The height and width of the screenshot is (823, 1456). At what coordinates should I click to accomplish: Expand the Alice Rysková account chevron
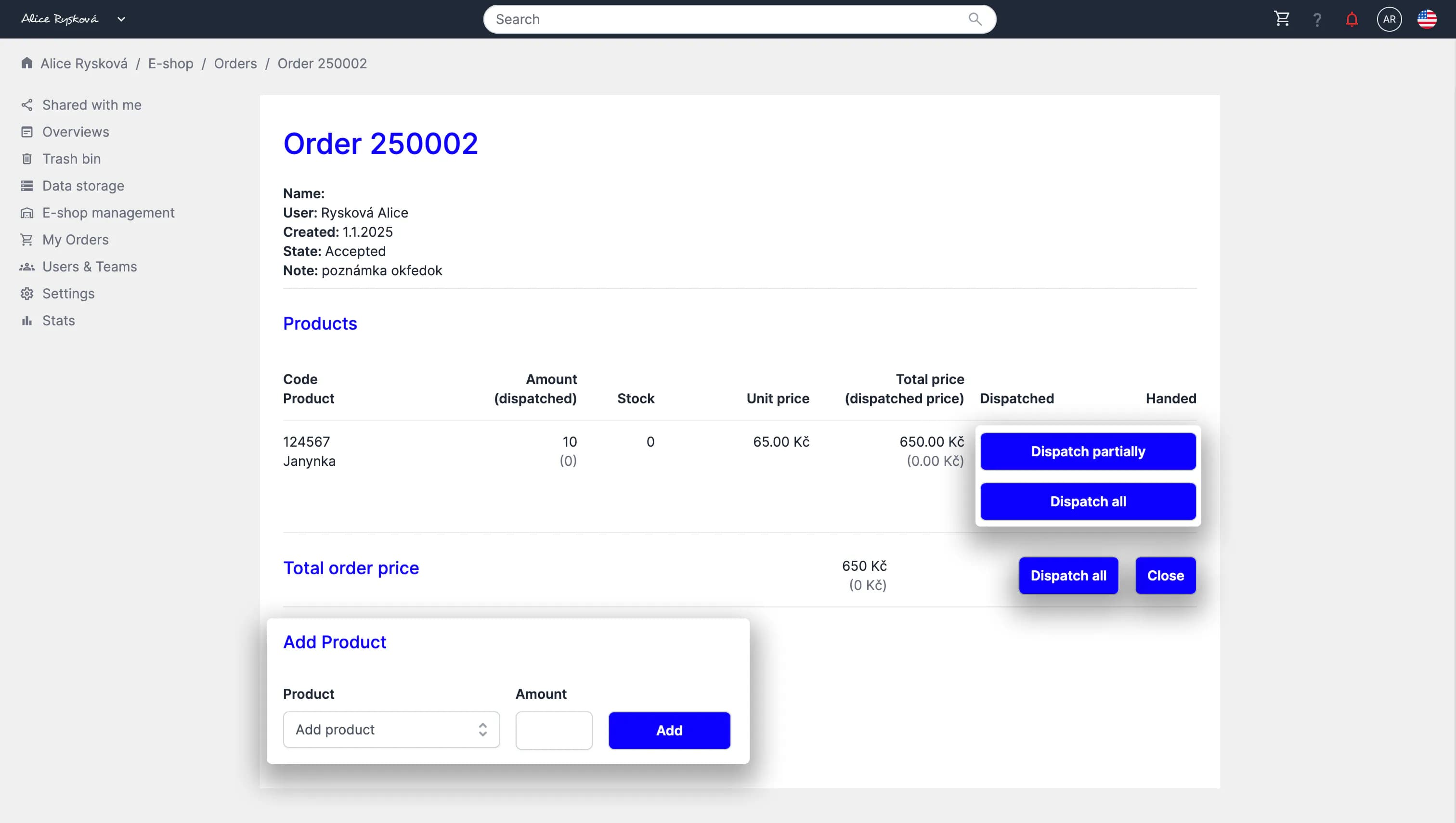(x=121, y=19)
